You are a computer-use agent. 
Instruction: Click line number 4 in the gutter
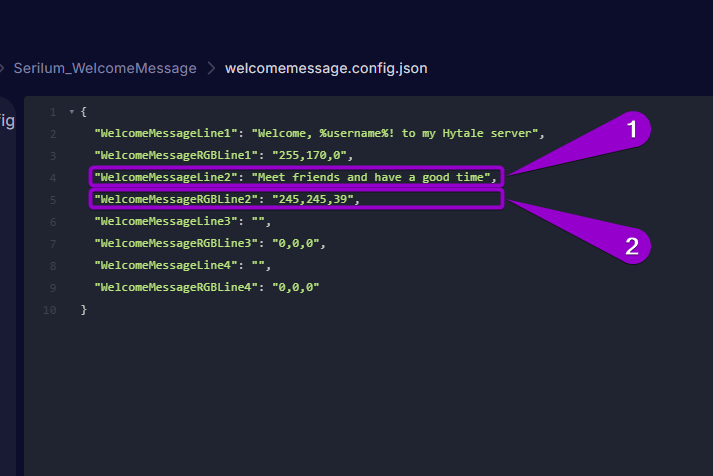pos(53,178)
